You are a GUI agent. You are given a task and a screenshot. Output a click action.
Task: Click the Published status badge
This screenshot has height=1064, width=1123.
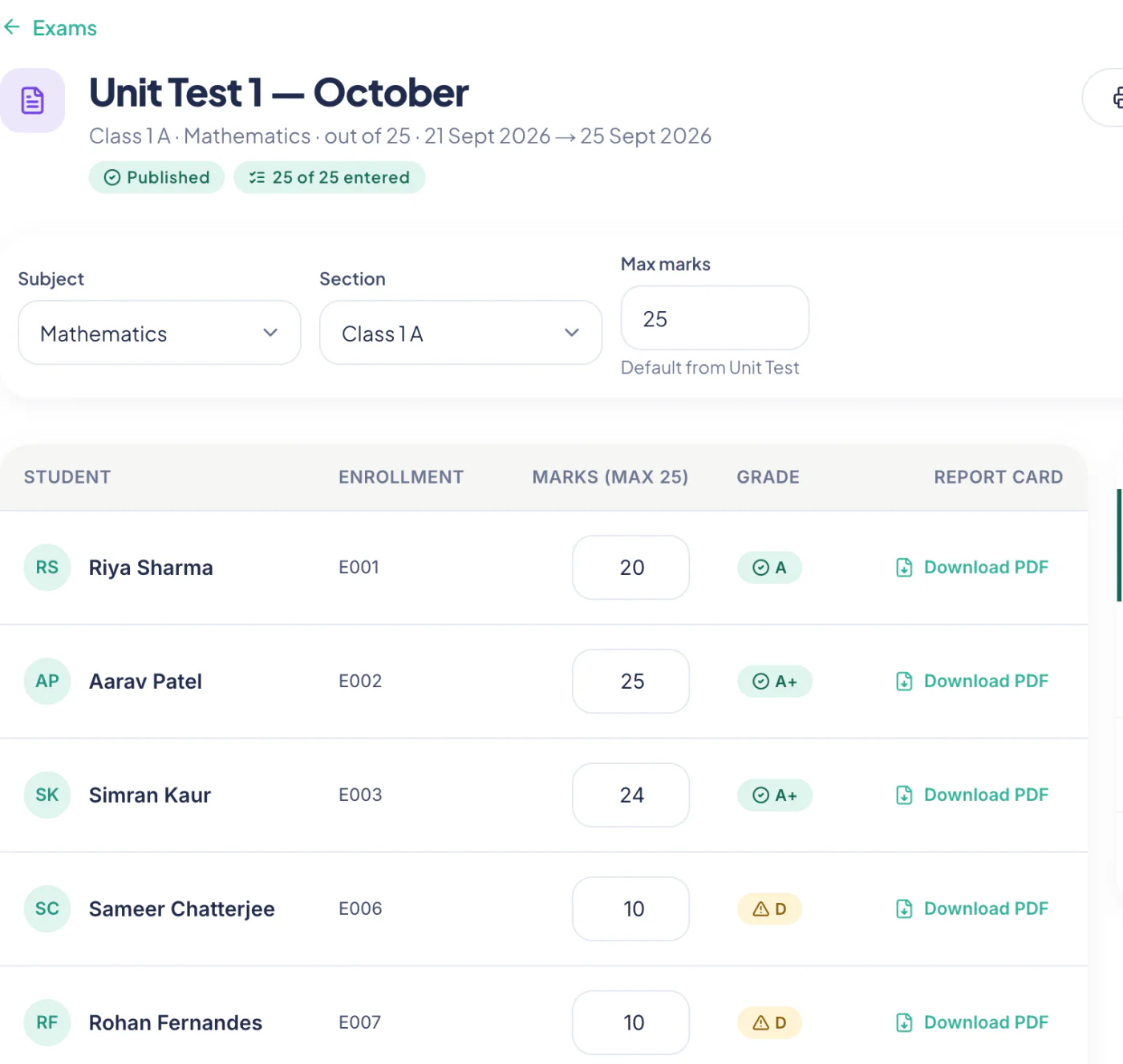point(156,177)
